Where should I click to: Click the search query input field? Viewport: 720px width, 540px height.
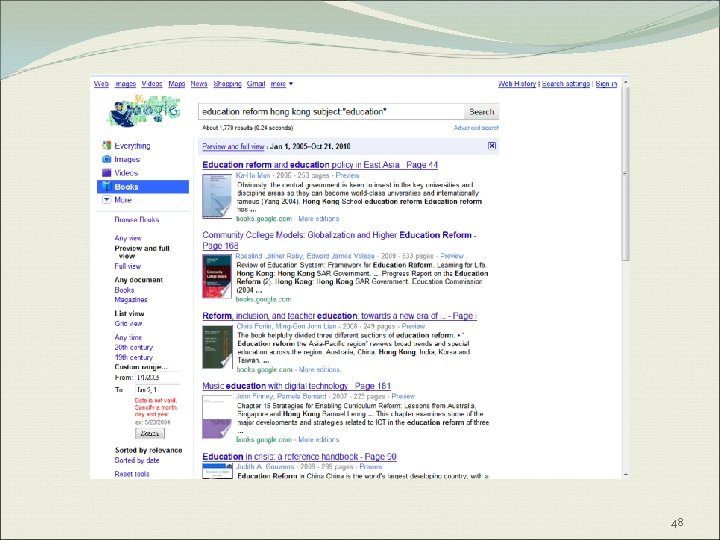coord(331,112)
